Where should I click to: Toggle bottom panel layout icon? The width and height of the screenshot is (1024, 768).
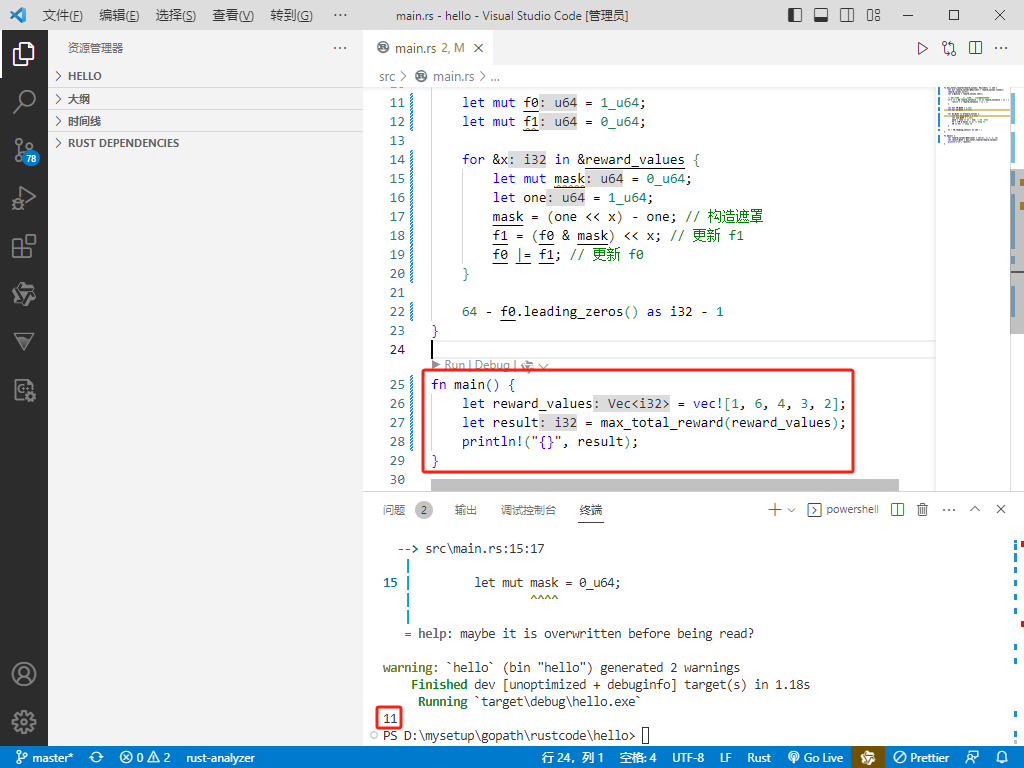(821, 15)
